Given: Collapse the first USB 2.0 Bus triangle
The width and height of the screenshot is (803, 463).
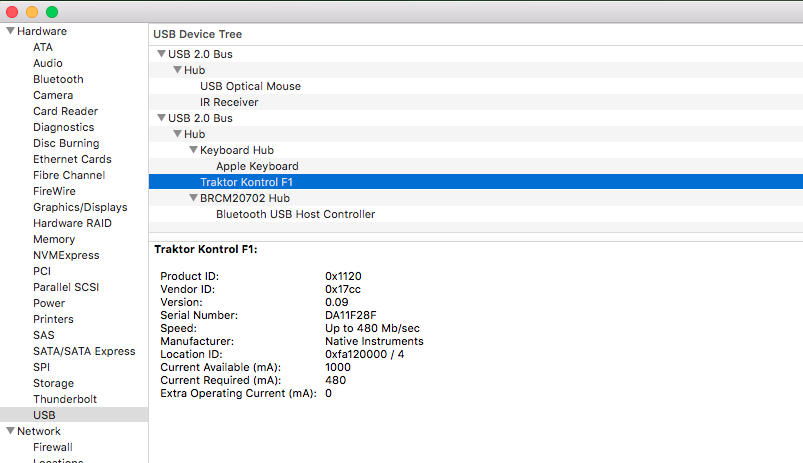Looking at the screenshot, I should (x=161, y=54).
